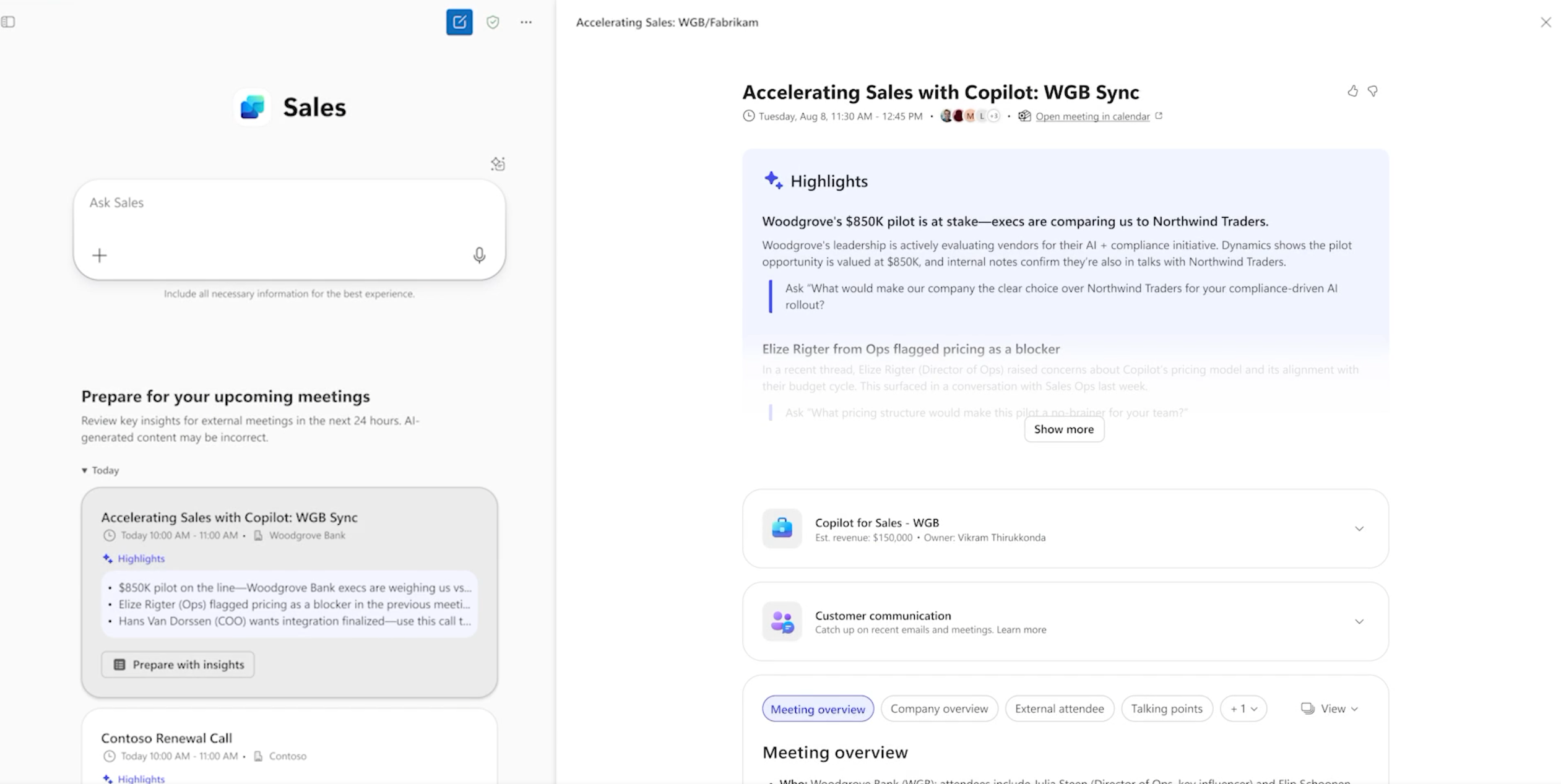Activate the microphone voice input

pos(479,256)
